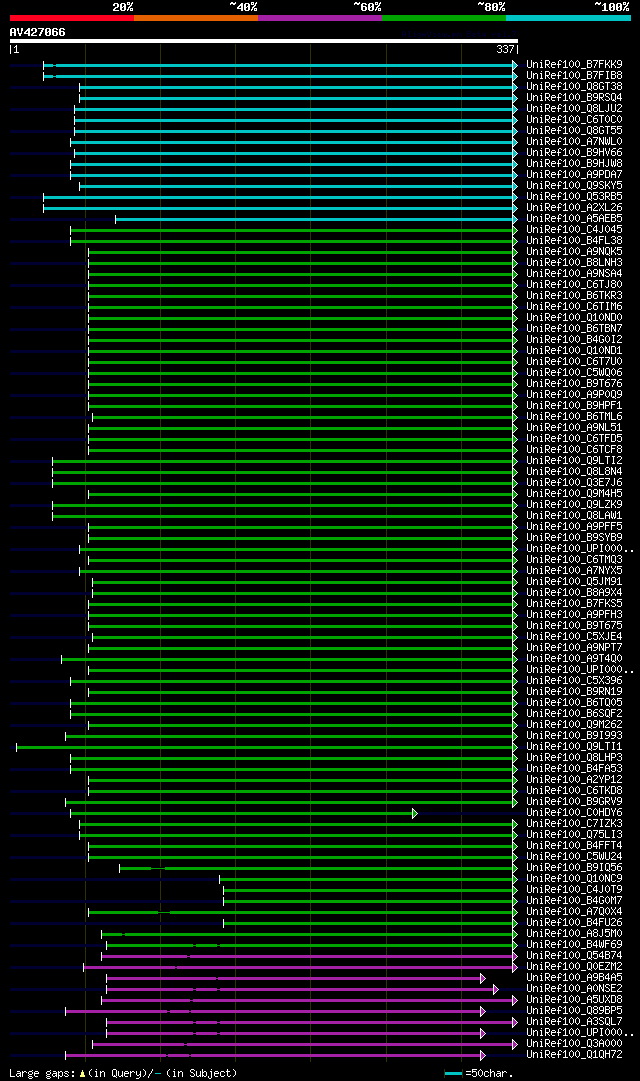
Task: Click the green alignment bar of Q9LTI1
Action: (x=265, y=747)
